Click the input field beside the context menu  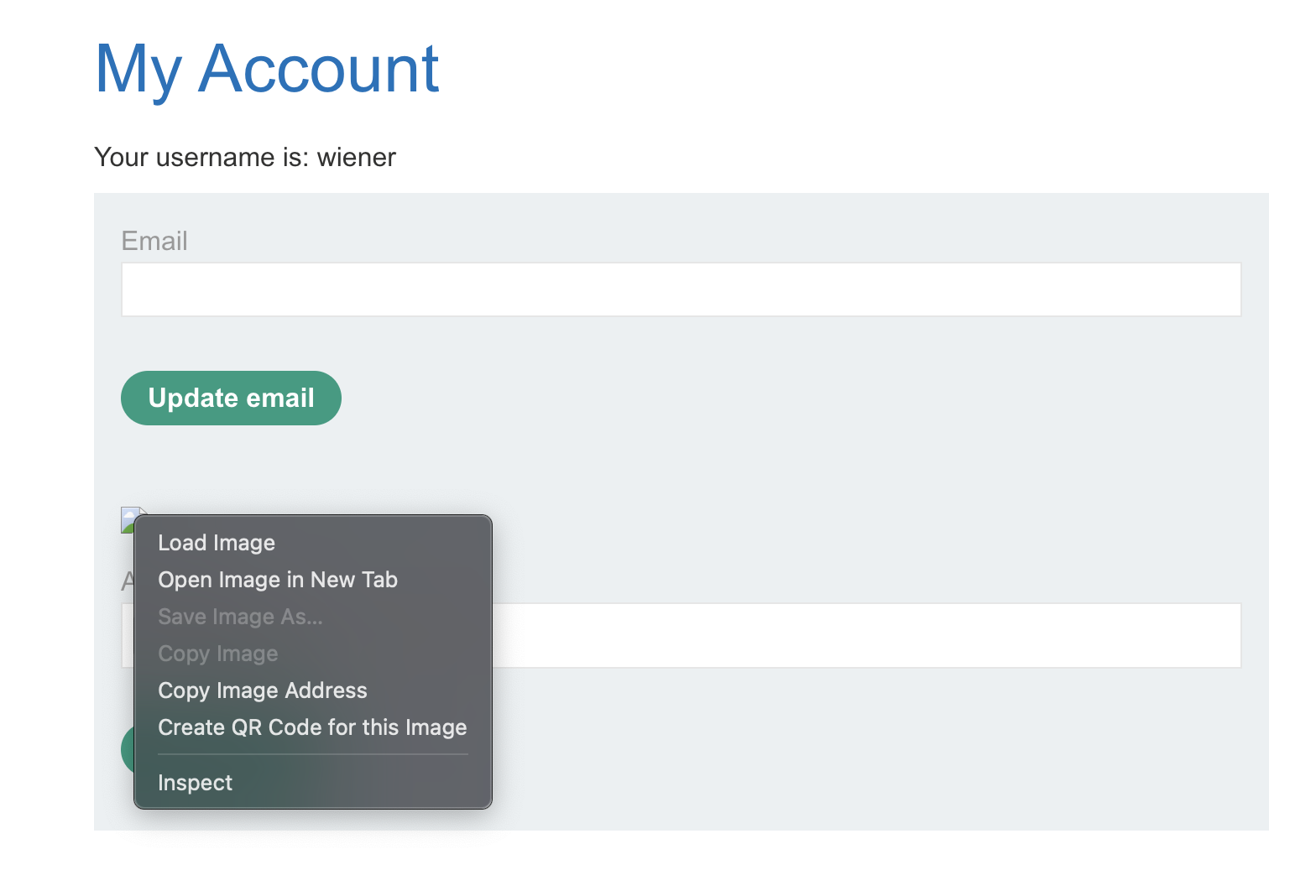pos(864,635)
